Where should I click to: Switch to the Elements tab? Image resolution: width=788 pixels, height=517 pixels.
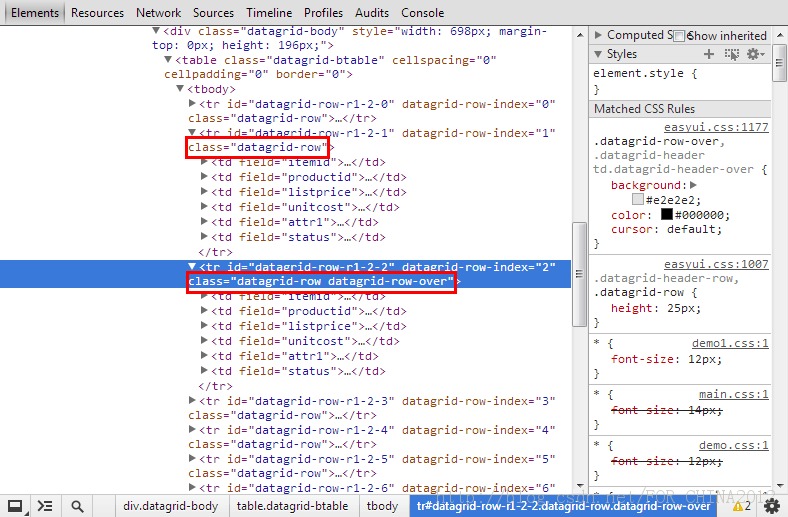pyautogui.click(x=35, y=13)
